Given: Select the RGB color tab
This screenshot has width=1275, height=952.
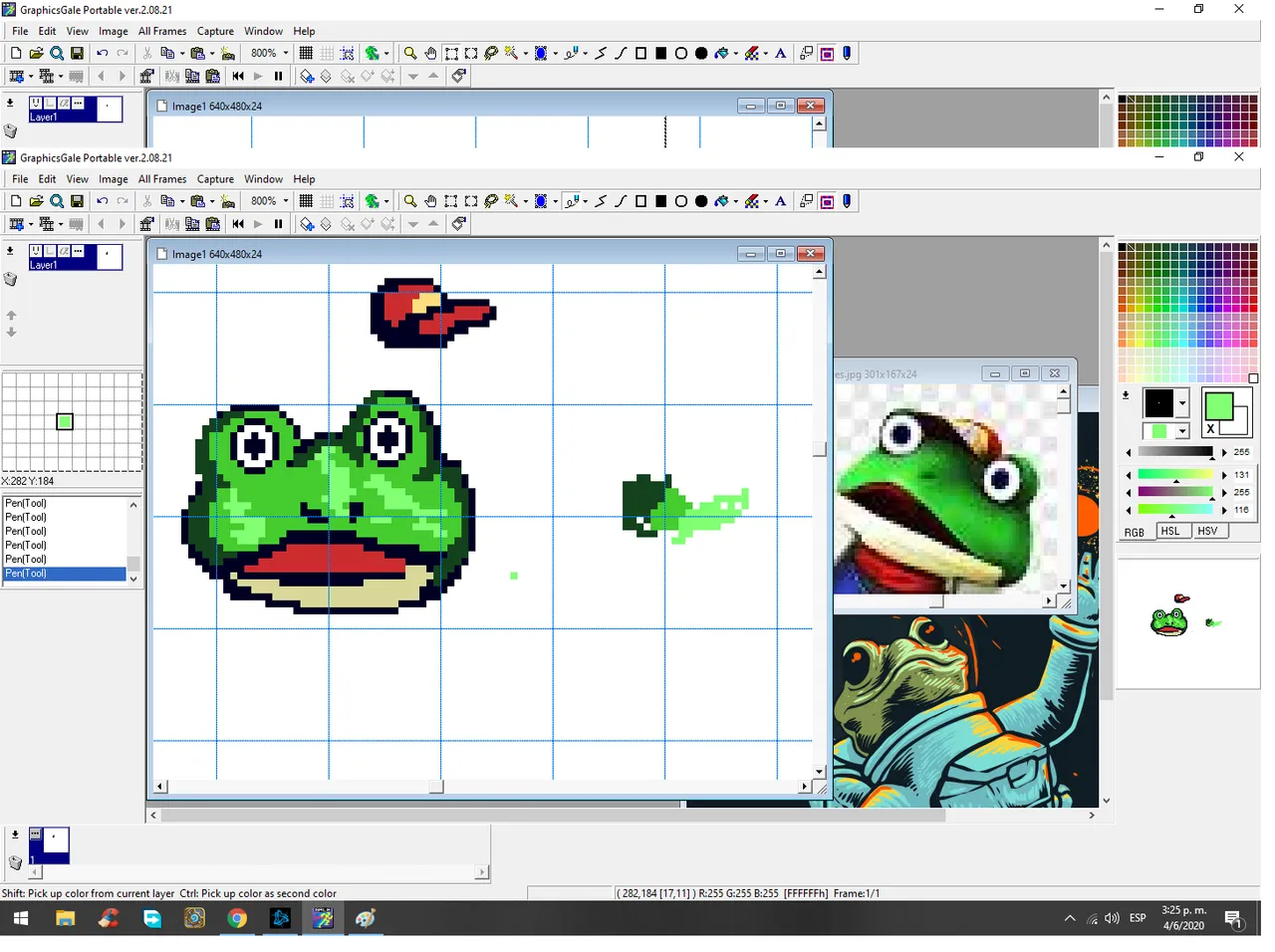Looking at the screenshot, I should [1135, 532].
